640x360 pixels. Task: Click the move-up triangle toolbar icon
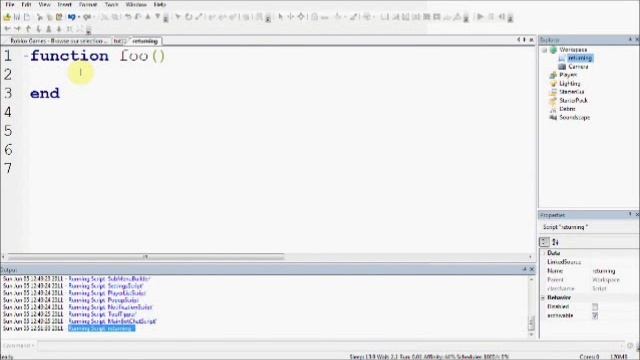148,17
